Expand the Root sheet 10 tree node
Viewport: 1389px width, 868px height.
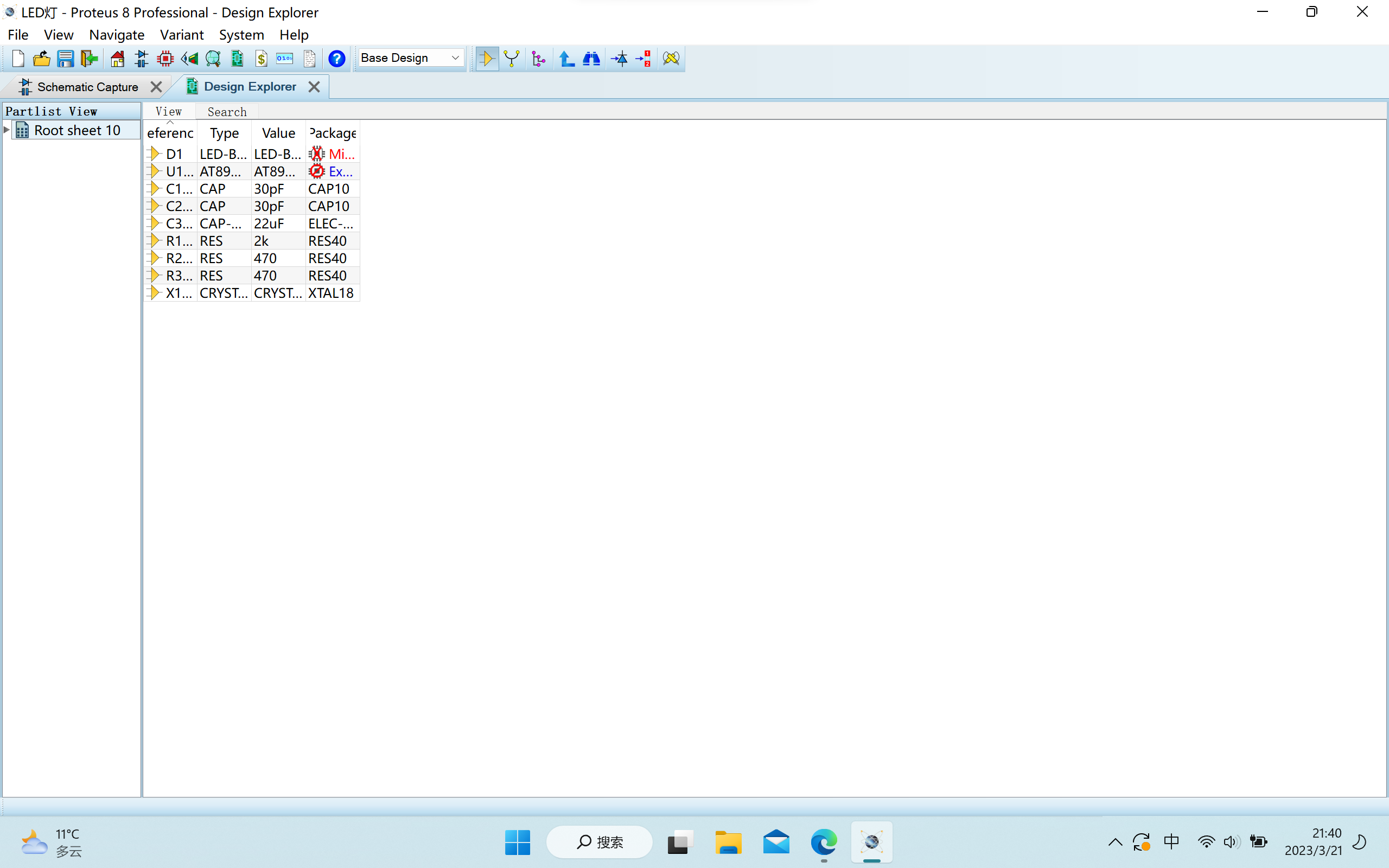(7, 130)
